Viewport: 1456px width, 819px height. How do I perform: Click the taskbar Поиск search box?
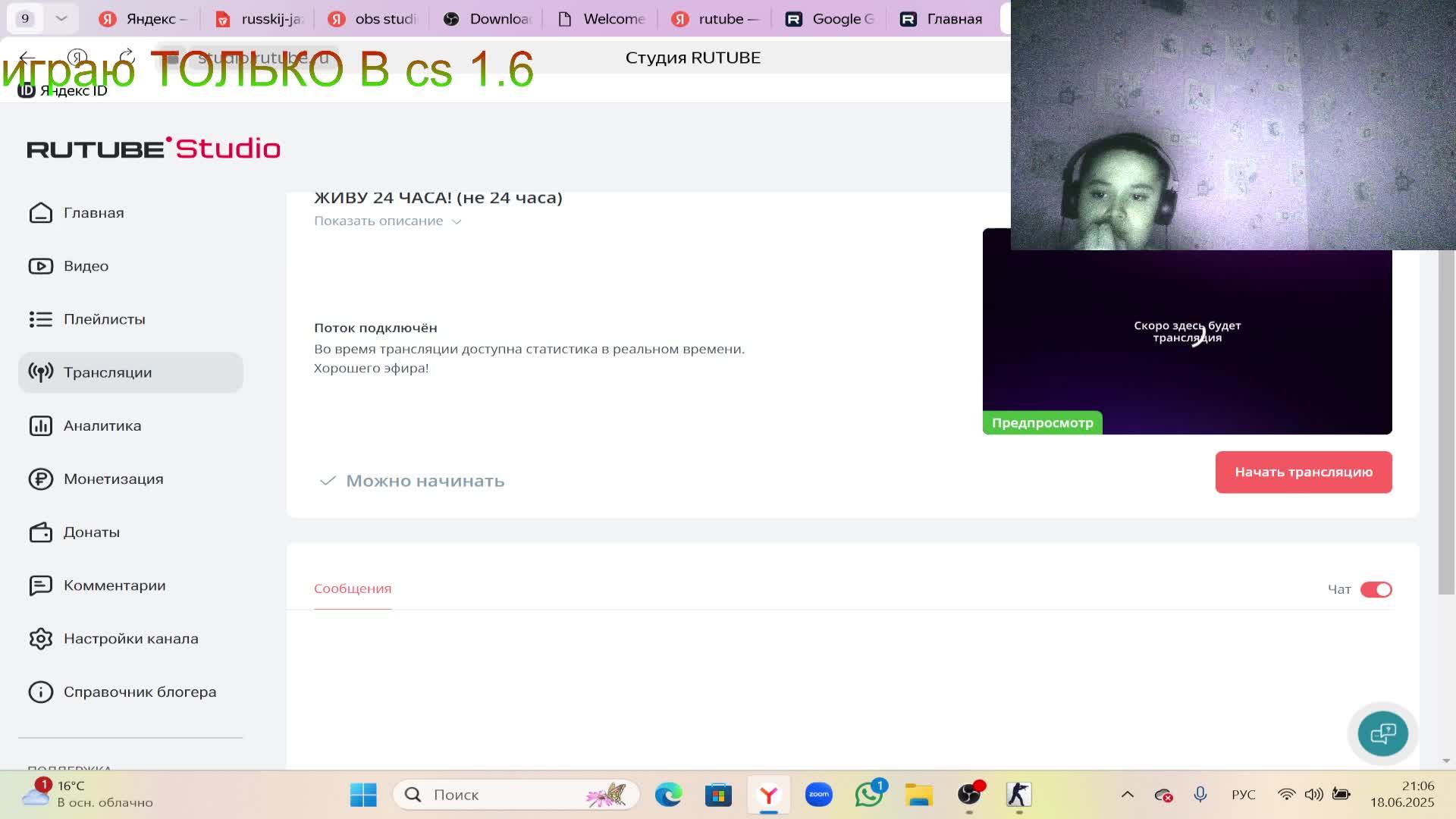click(516, 795)
